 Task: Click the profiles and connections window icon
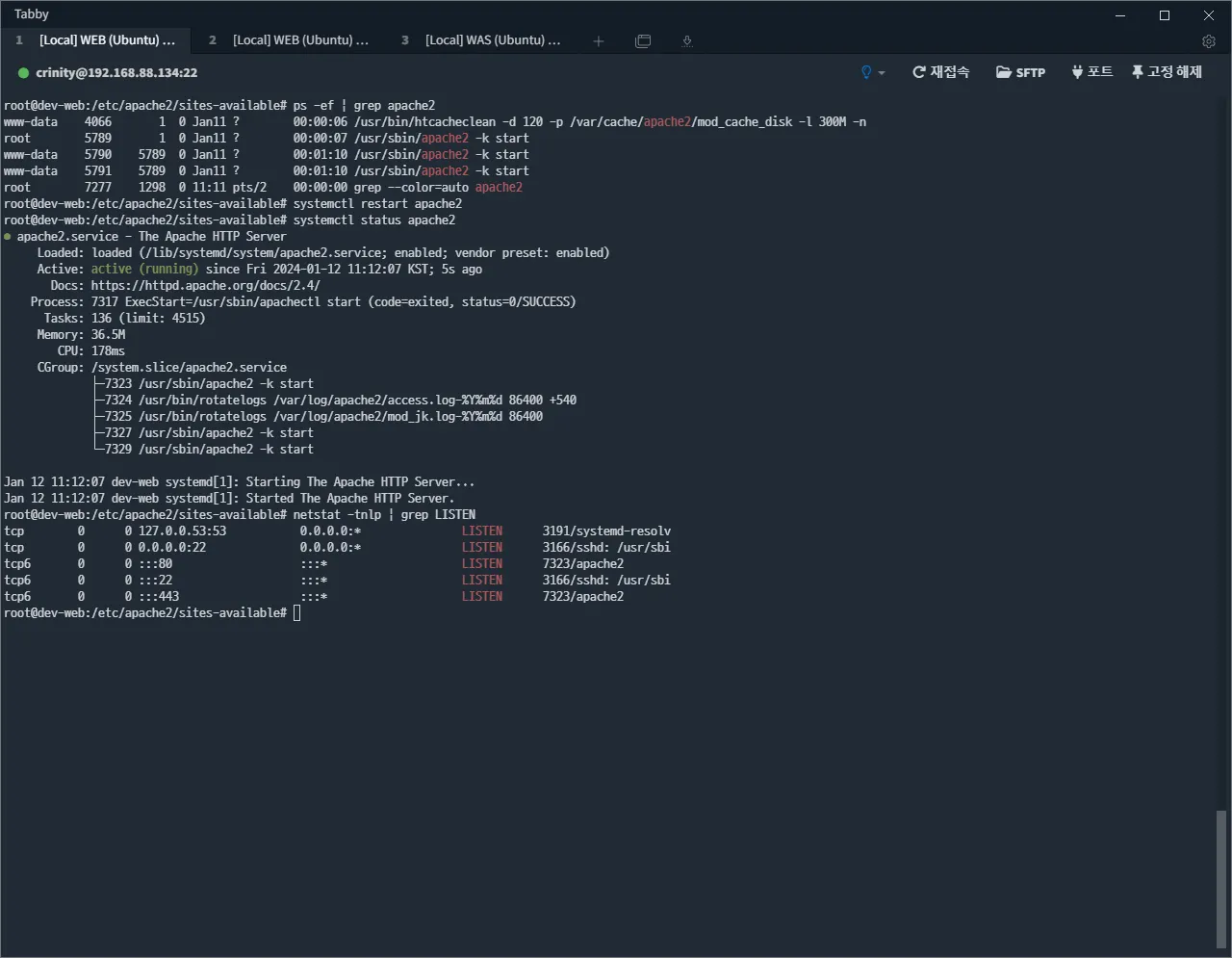click(x=643, y=40)
